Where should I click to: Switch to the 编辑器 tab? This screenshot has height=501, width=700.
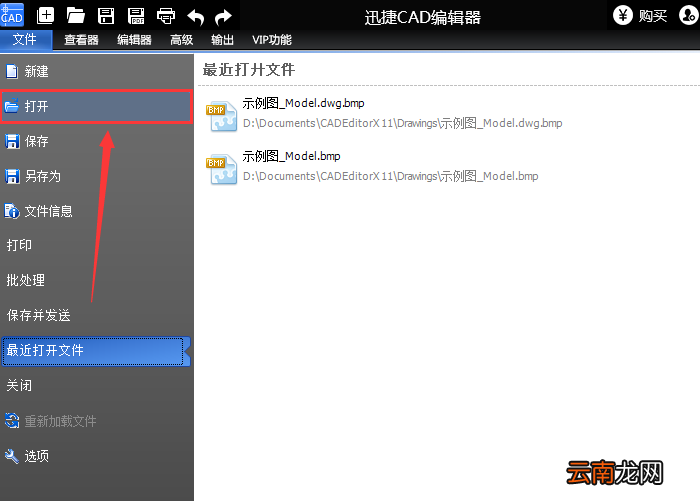[x=134, y=40]
